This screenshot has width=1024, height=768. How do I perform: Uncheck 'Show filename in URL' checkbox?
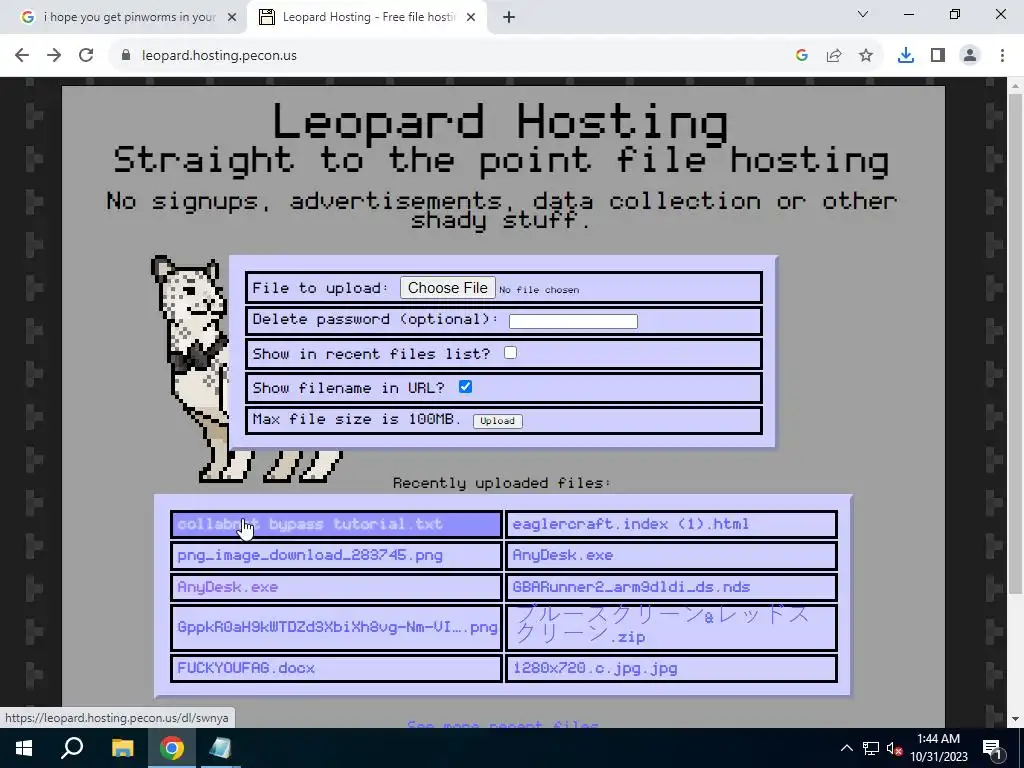(465, 387)
